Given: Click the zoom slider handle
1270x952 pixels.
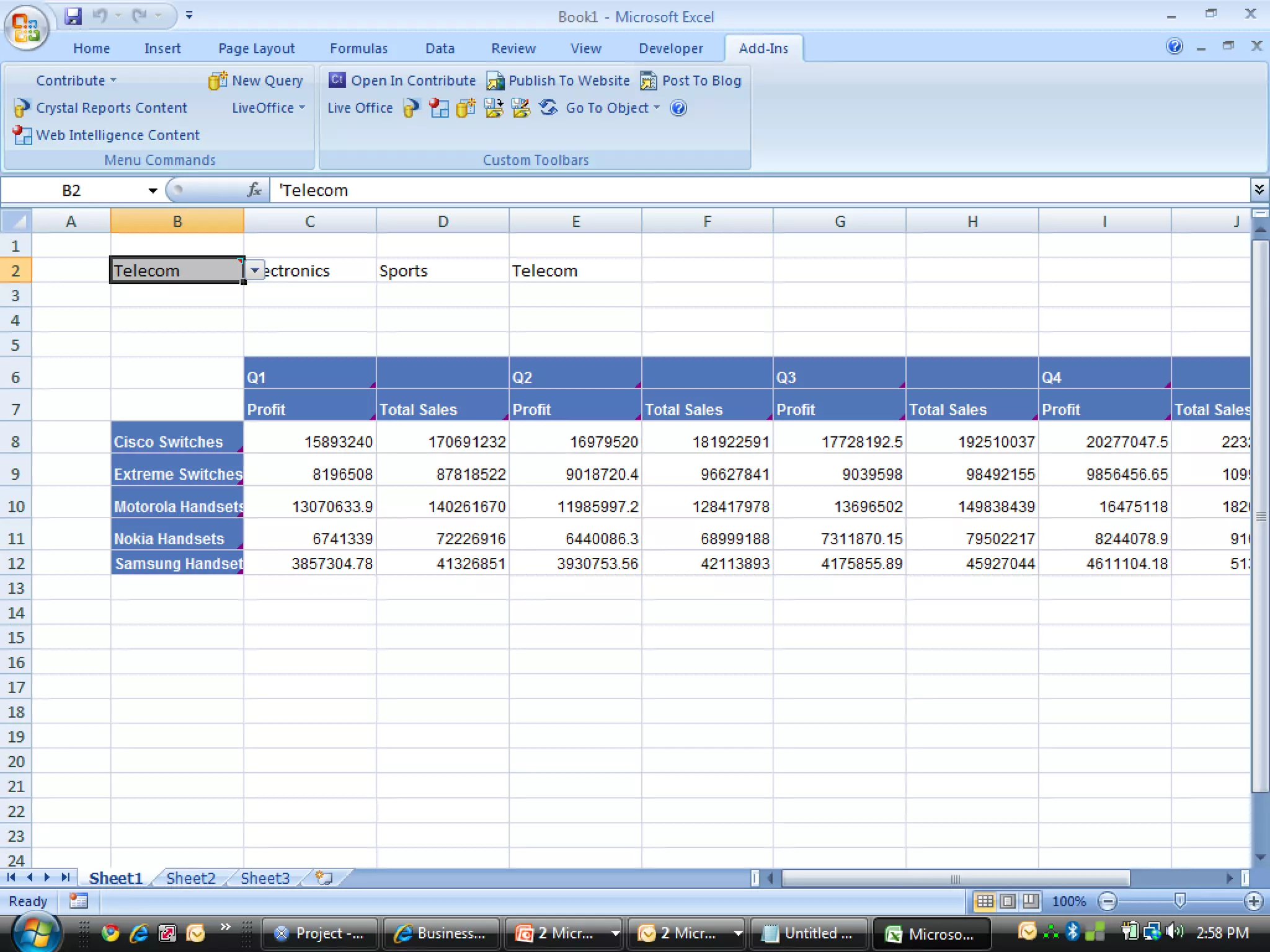Looking at the screenshot, I should pos(1180,901).
